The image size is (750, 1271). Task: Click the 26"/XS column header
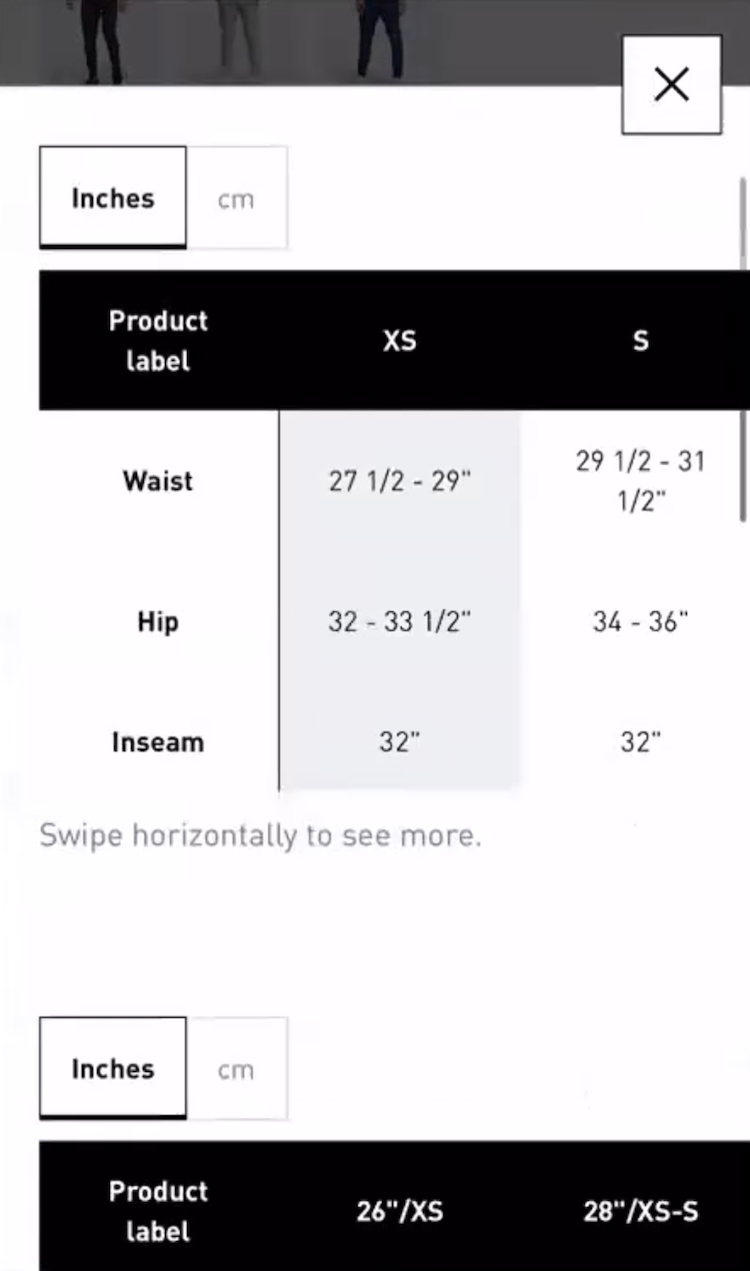point(399,1211)
